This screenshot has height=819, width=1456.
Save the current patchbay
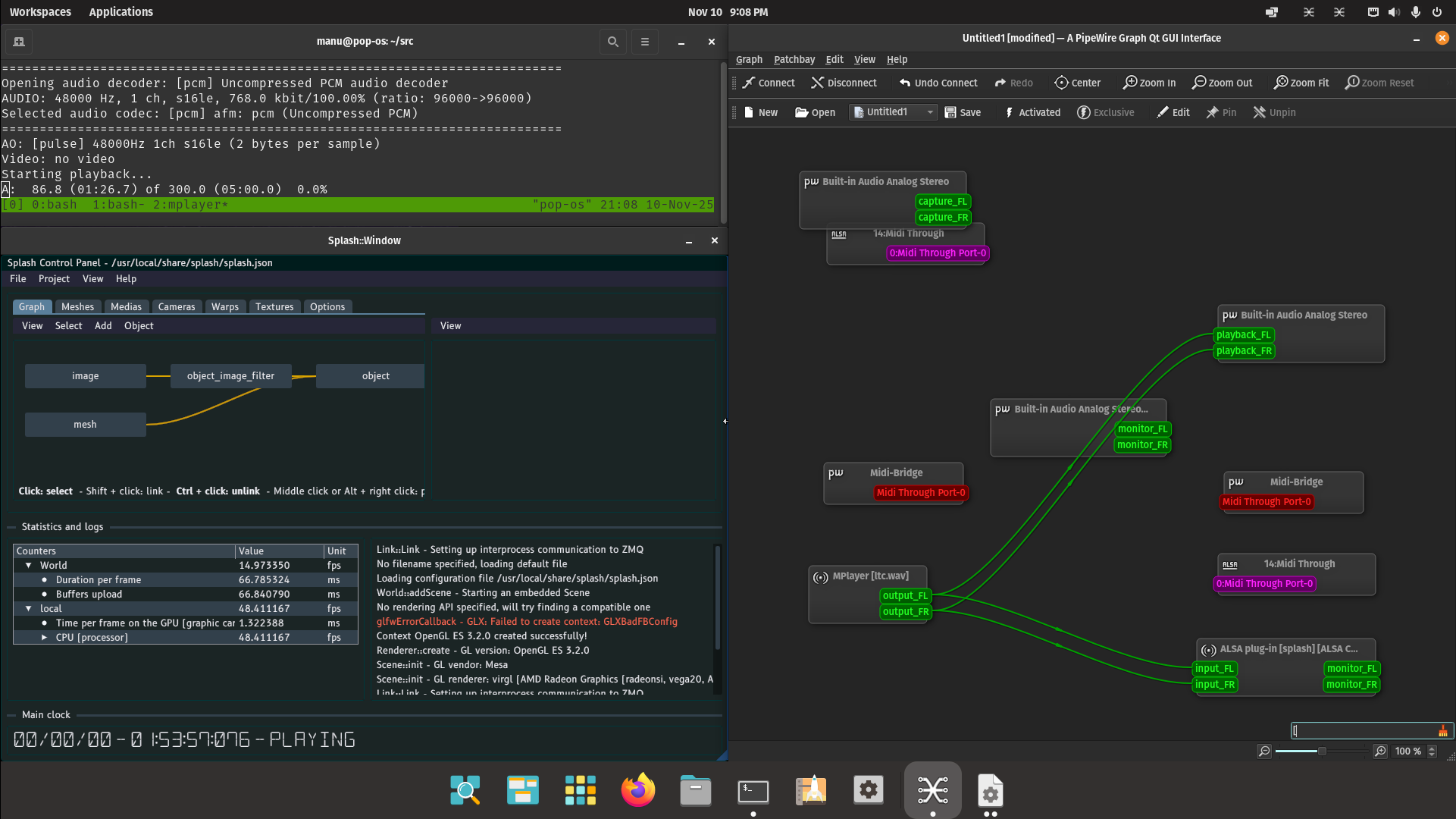click(x=963, y=112)
